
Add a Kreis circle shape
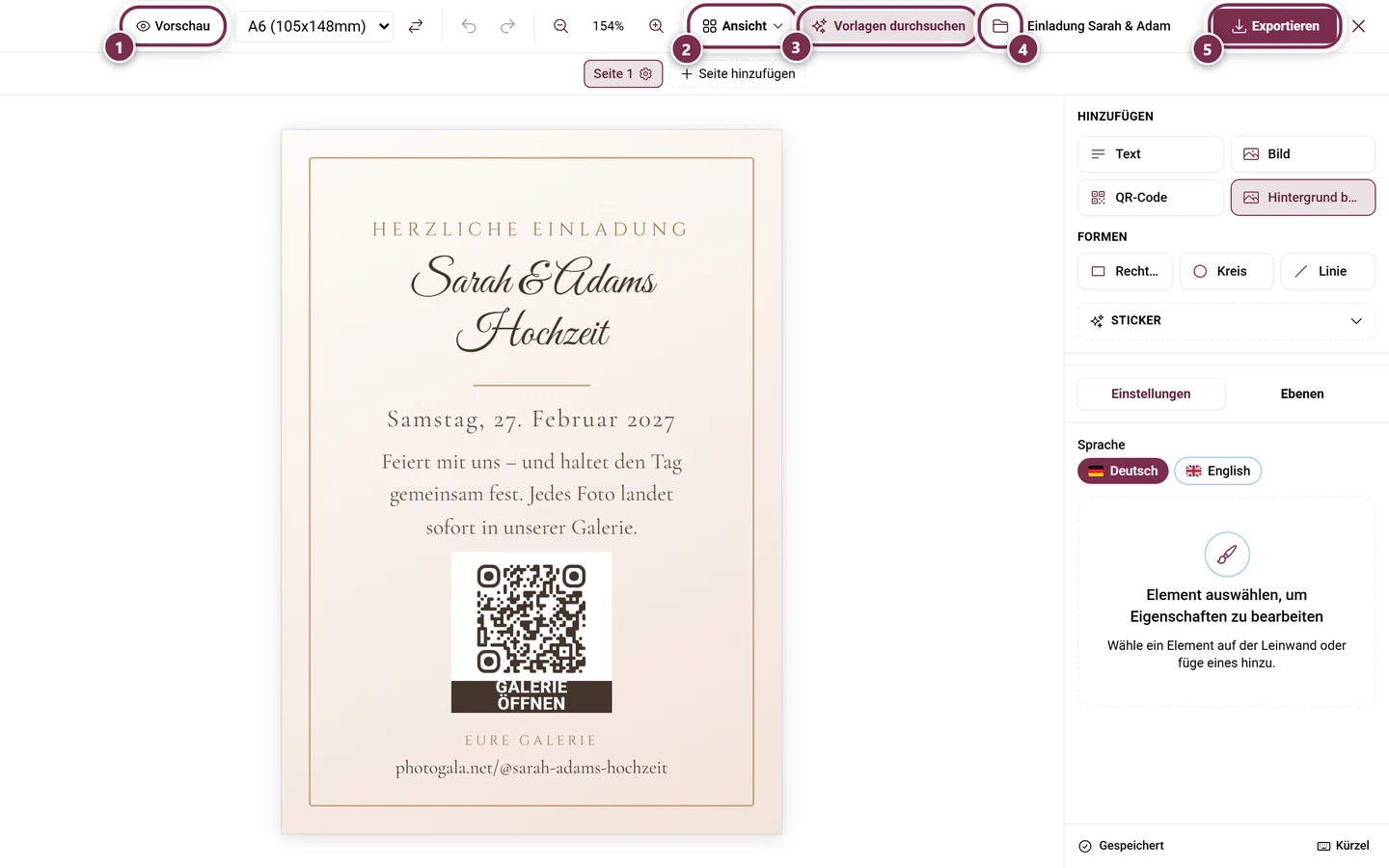point(1226,272)
